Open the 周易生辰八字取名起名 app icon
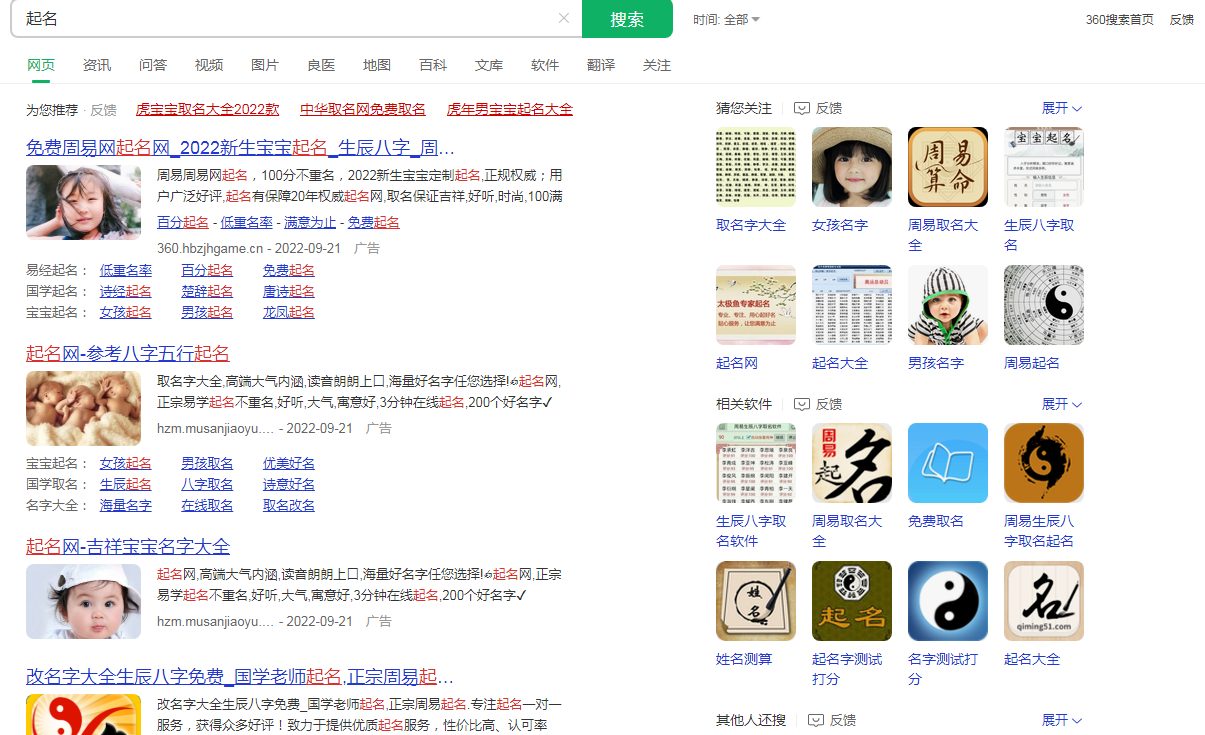 coord(1044,463)
